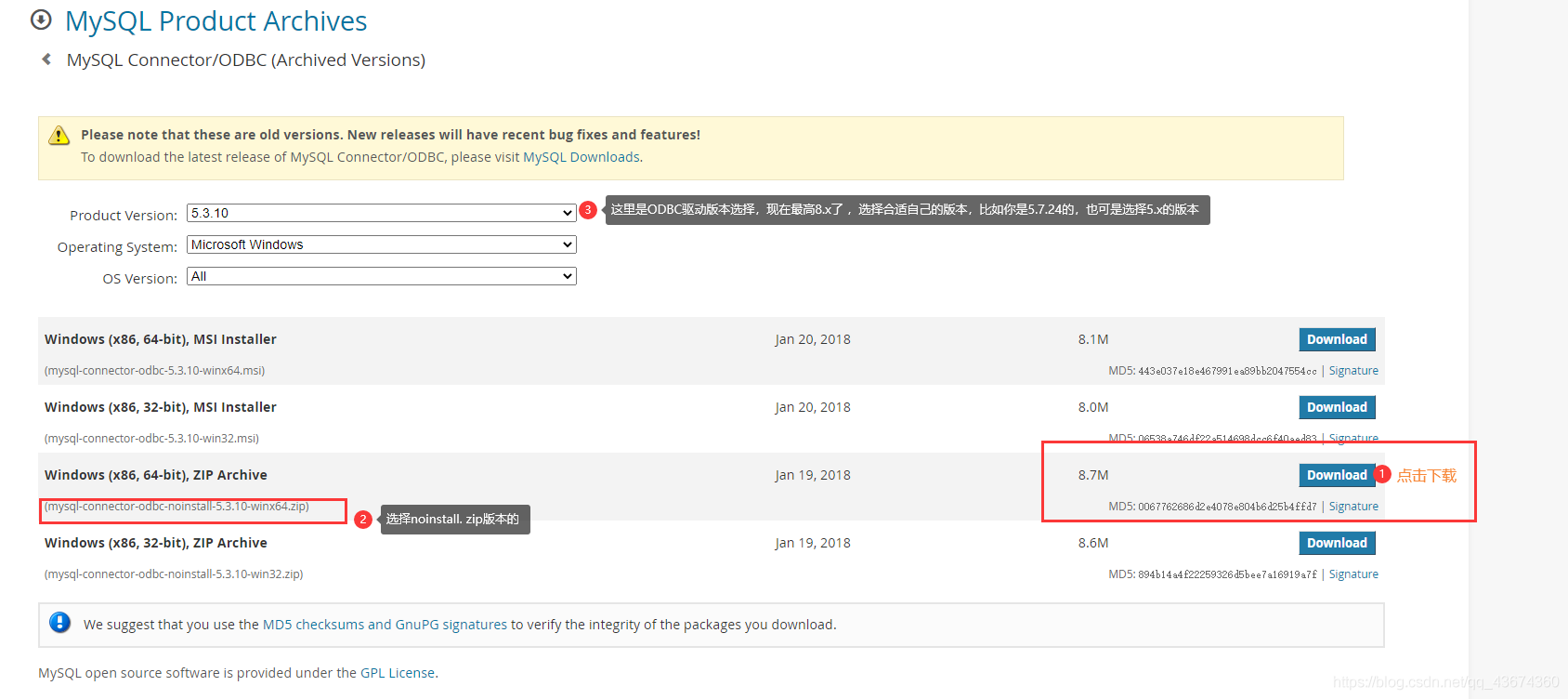The width and height of the screenshot is (1568, 699).
Task: Click MD5 hash of noinstall win32.zip row
Action: (1227, 574)
